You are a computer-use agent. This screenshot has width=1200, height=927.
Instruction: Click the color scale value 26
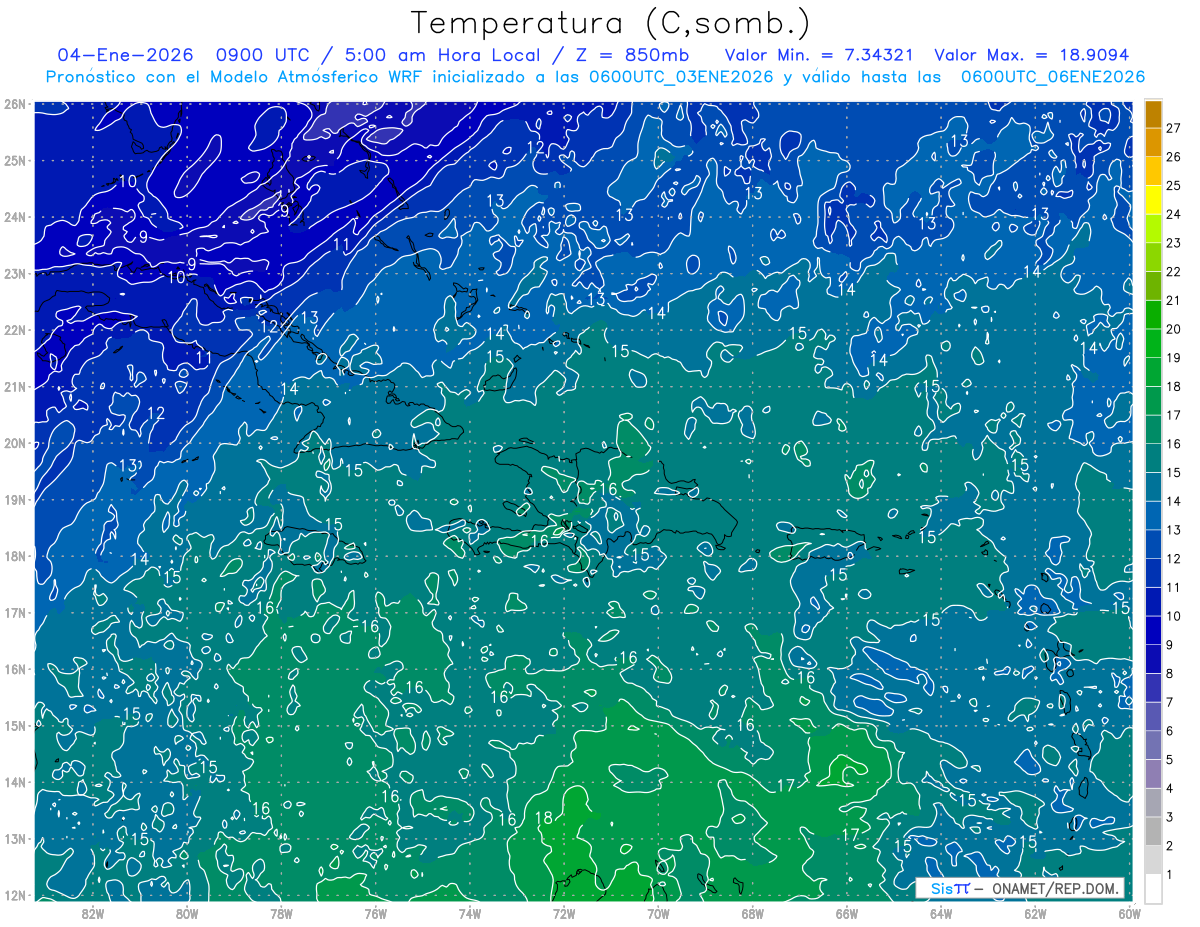(x=1173, y=157)
